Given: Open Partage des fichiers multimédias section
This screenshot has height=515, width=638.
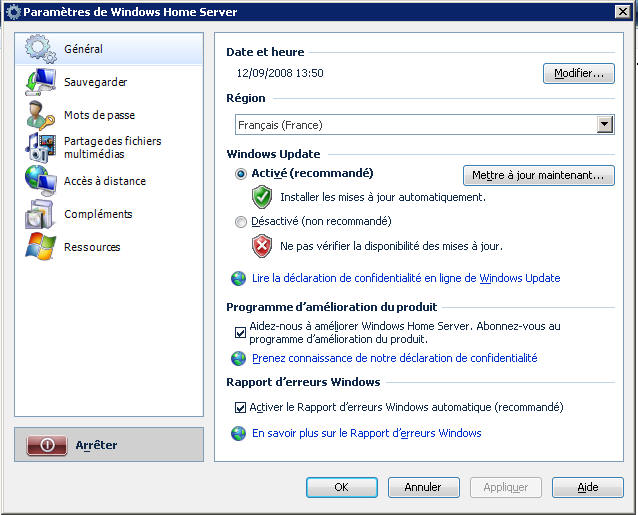Looking at the screenshot, I should [x=109, y=147].
